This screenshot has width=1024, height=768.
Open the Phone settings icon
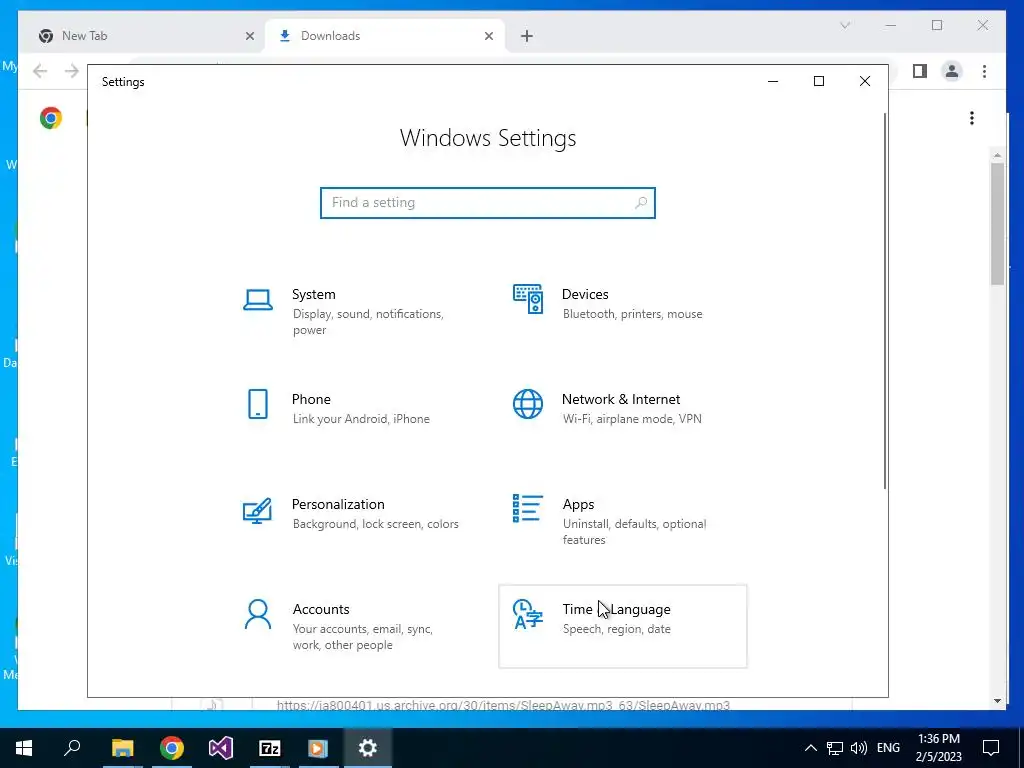tap(258, 404)
